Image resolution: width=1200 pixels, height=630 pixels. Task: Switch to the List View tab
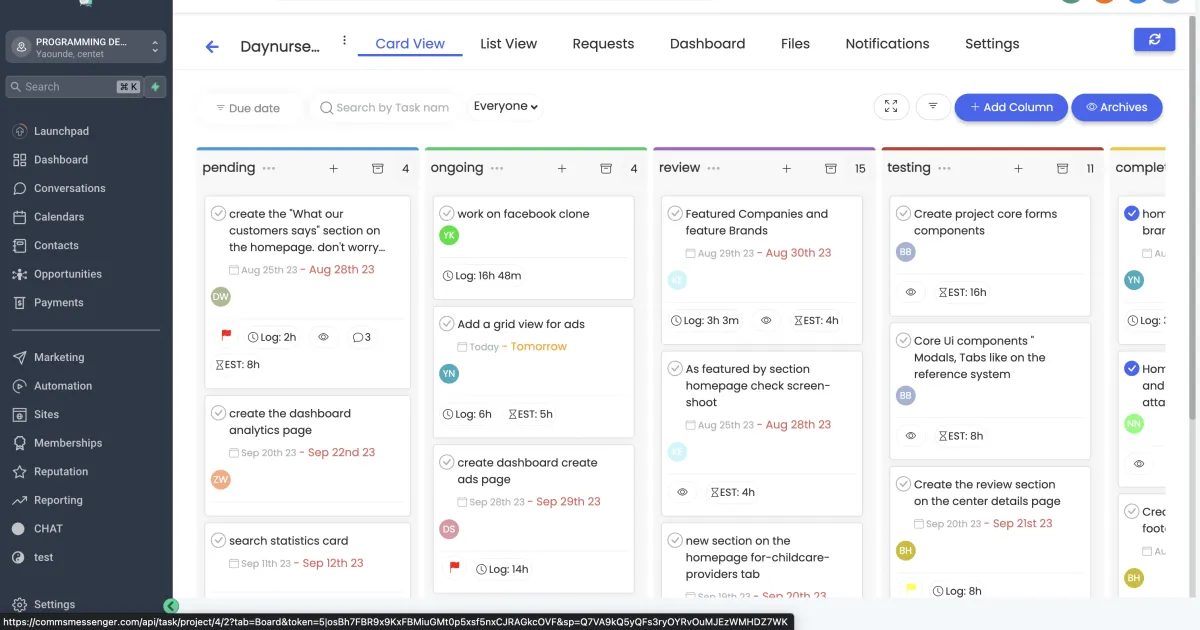click(x=508, y=44)
